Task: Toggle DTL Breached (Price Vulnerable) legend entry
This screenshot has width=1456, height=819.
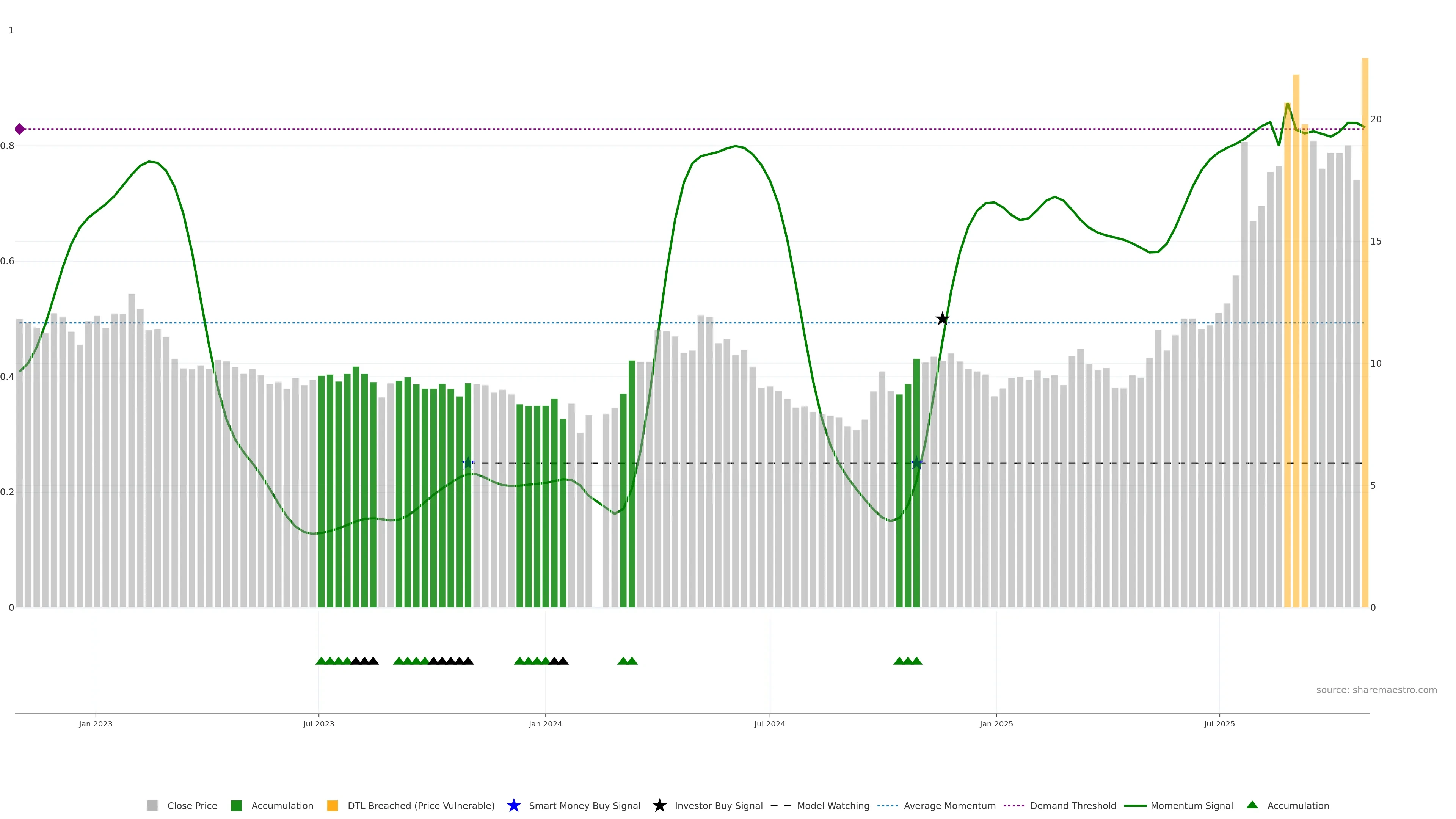Action: 420,805
